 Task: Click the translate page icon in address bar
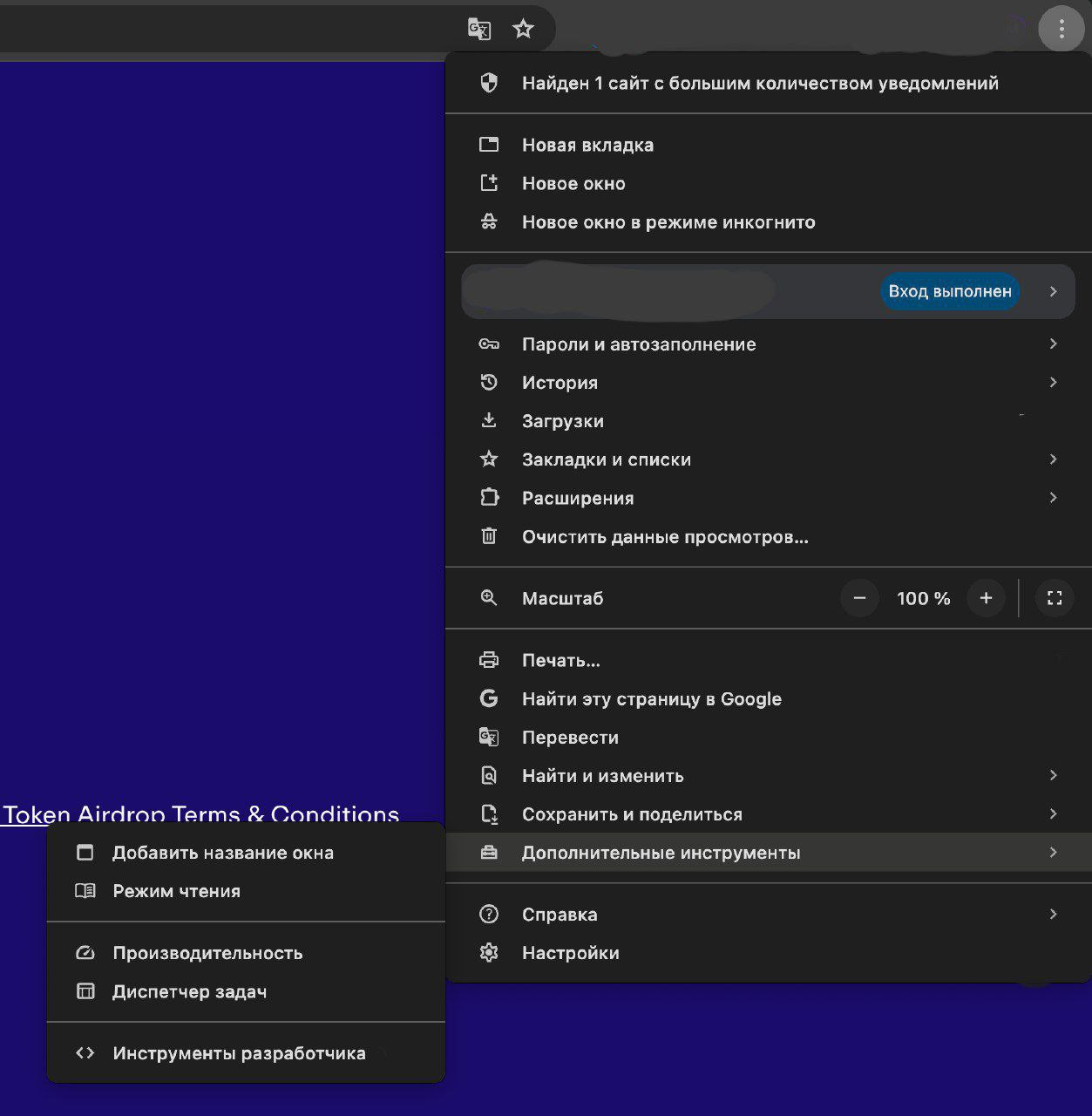coord(479,29)
